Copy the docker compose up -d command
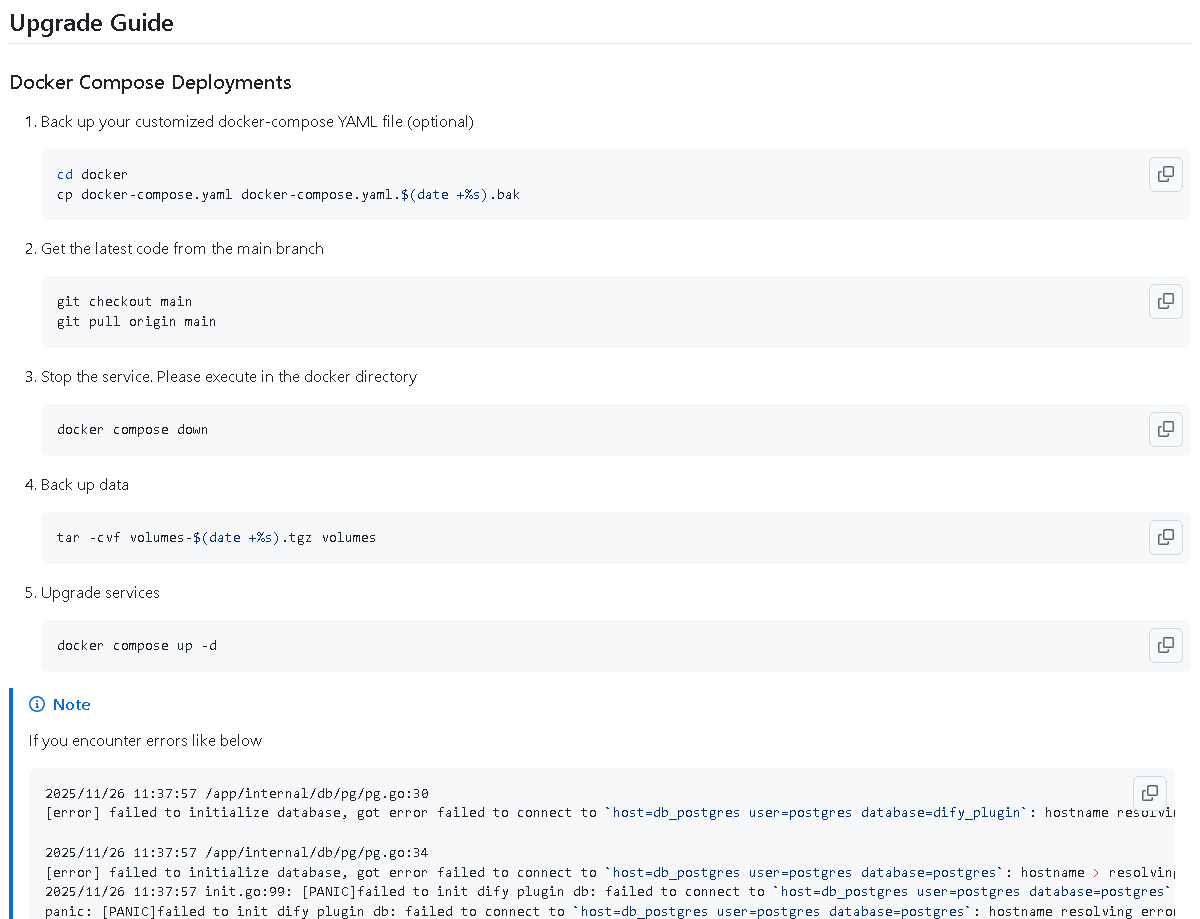This screenshot has width=1200, height=919. point(1166,645)
